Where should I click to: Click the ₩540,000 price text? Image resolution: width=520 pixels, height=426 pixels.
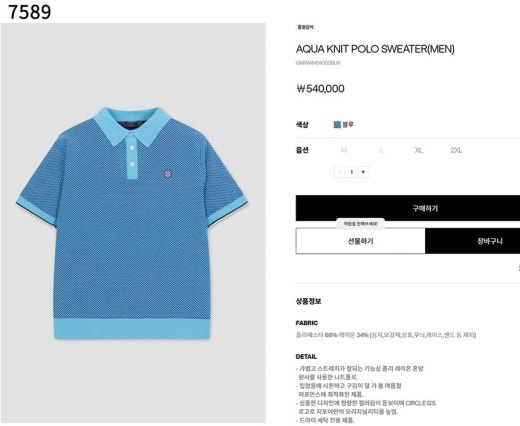point(320,89)
